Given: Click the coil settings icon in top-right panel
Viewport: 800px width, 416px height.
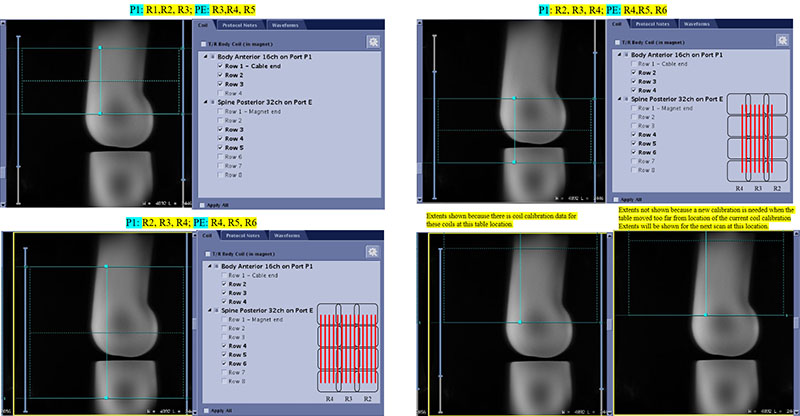Looking at the screenshot, I should pos(782,41).
